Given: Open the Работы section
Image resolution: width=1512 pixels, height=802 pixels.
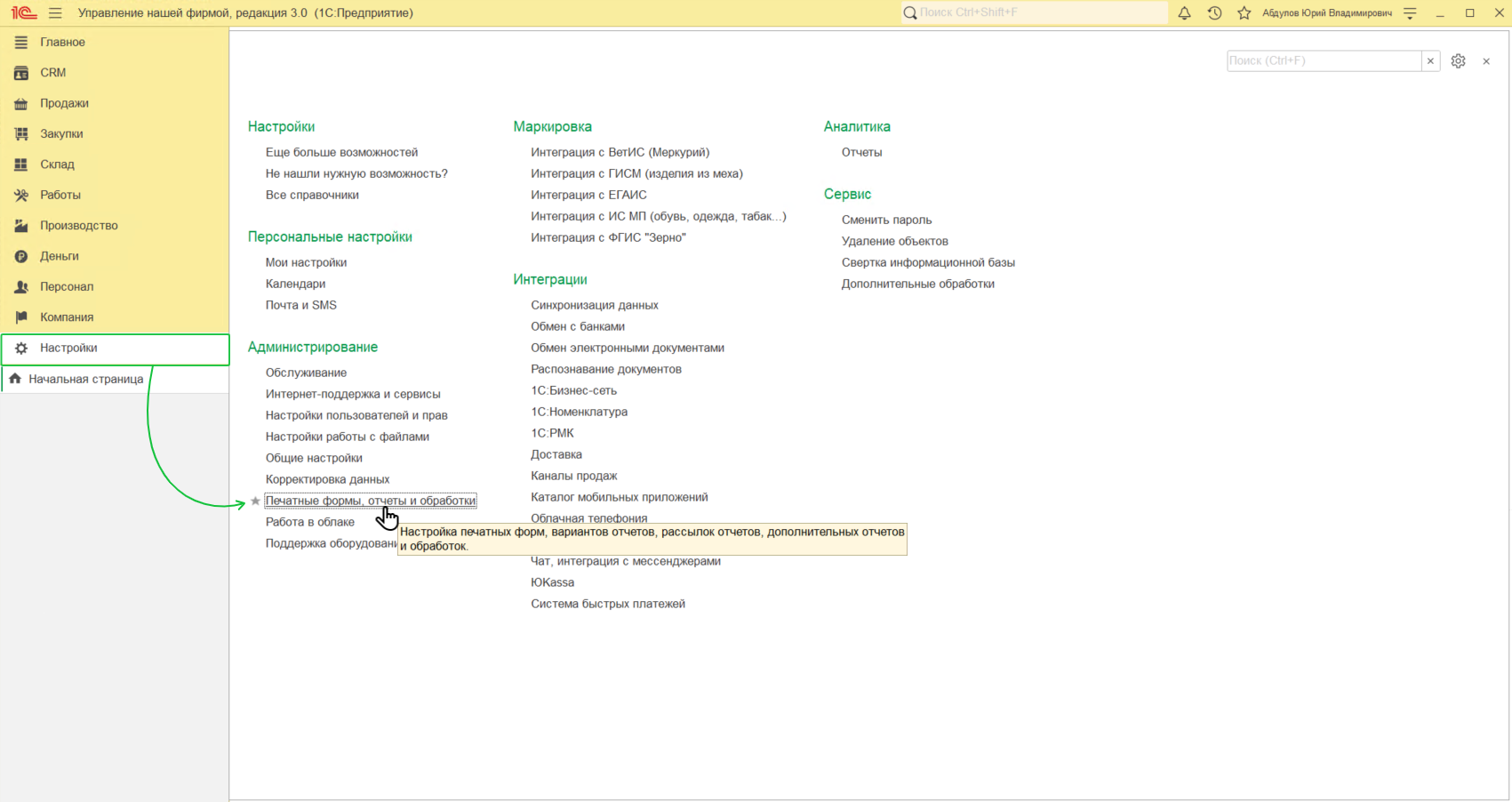Looking at the screenshot, I should pyautogui.click(x=115, y=195).
